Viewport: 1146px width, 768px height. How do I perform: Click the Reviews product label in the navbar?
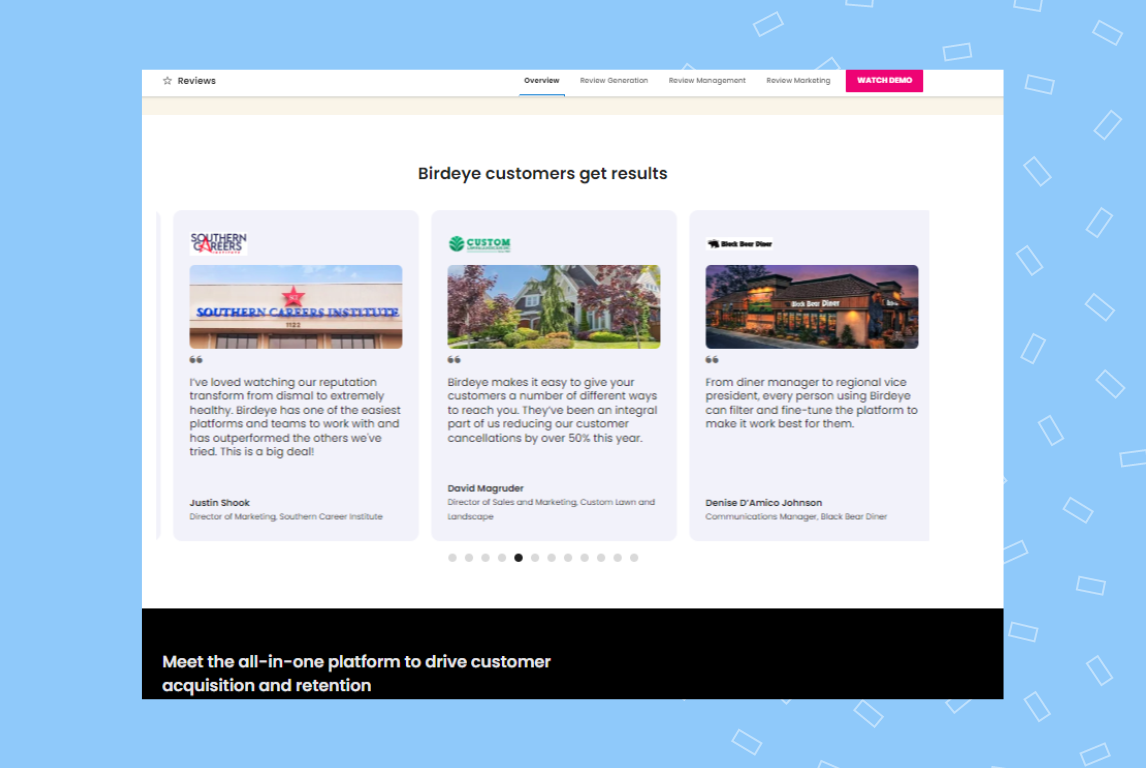(x=196, y=80)
